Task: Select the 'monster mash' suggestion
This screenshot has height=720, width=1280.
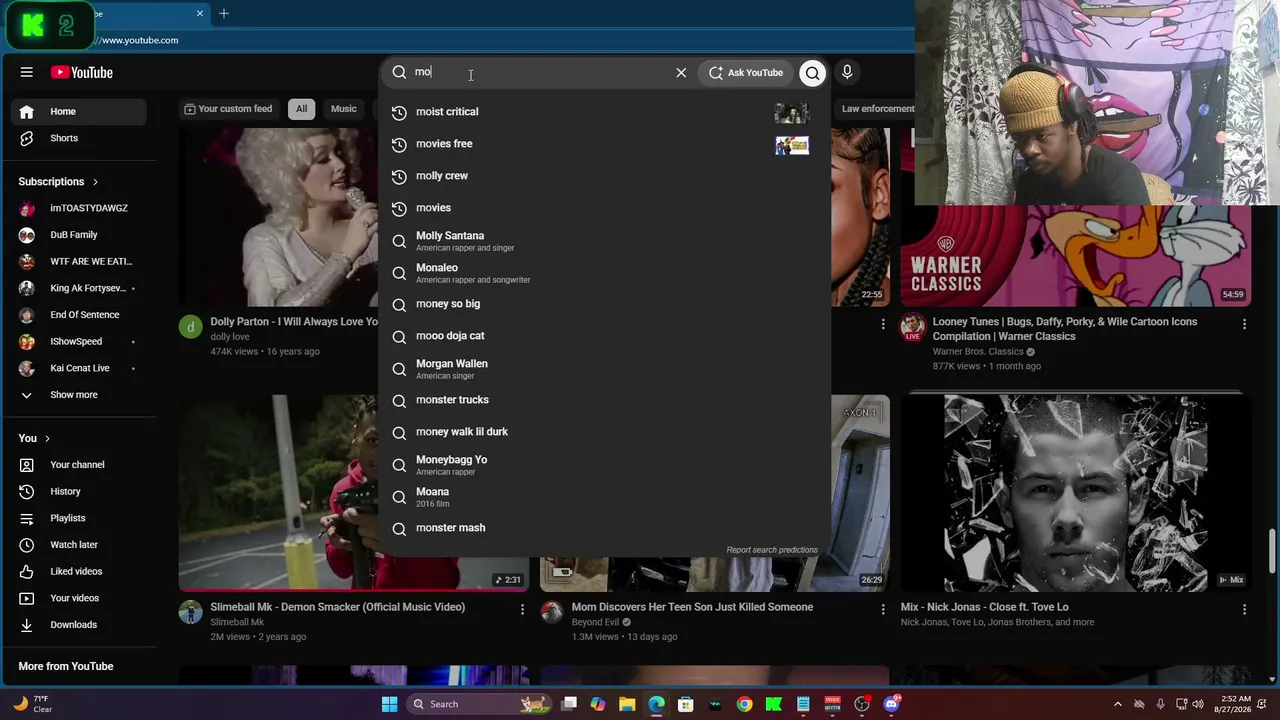Action: 604,528
